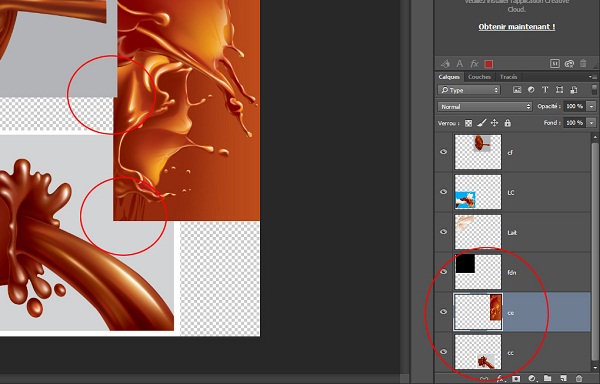Select the Lait layer thumbnail
The height and width of the screenshot is (384, 600).
click(x=478, y=232)
